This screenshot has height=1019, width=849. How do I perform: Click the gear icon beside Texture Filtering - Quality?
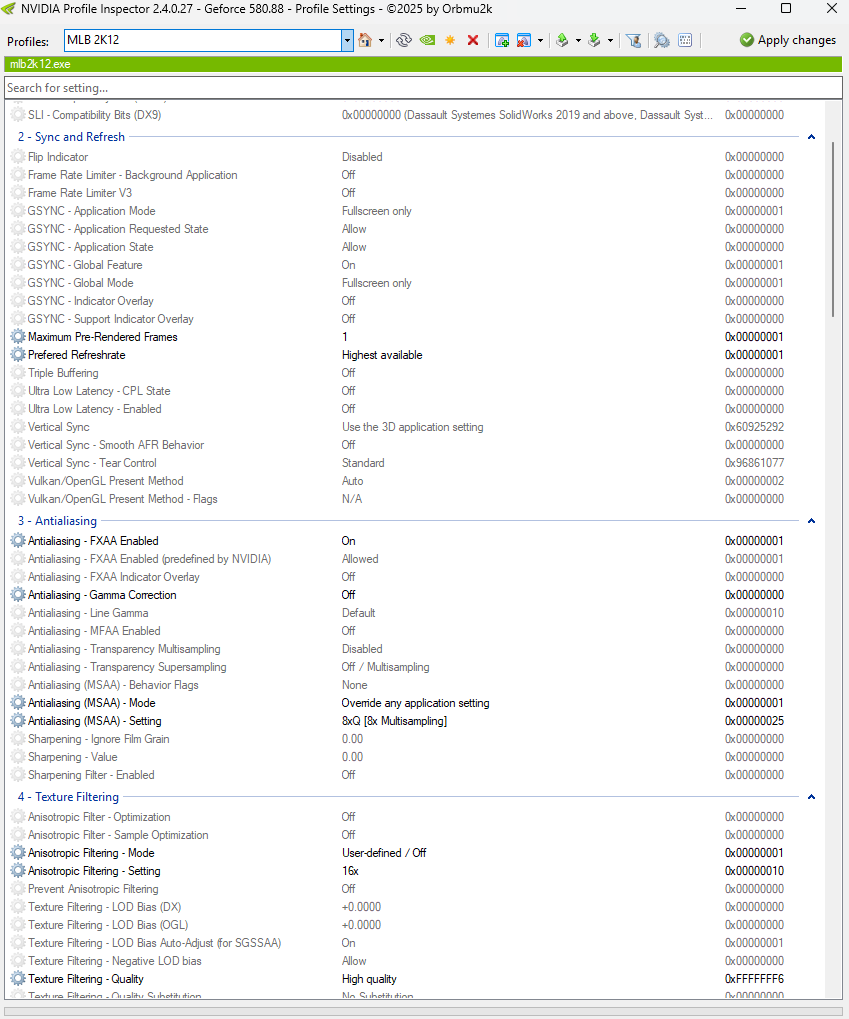click(x=18, y=979)
